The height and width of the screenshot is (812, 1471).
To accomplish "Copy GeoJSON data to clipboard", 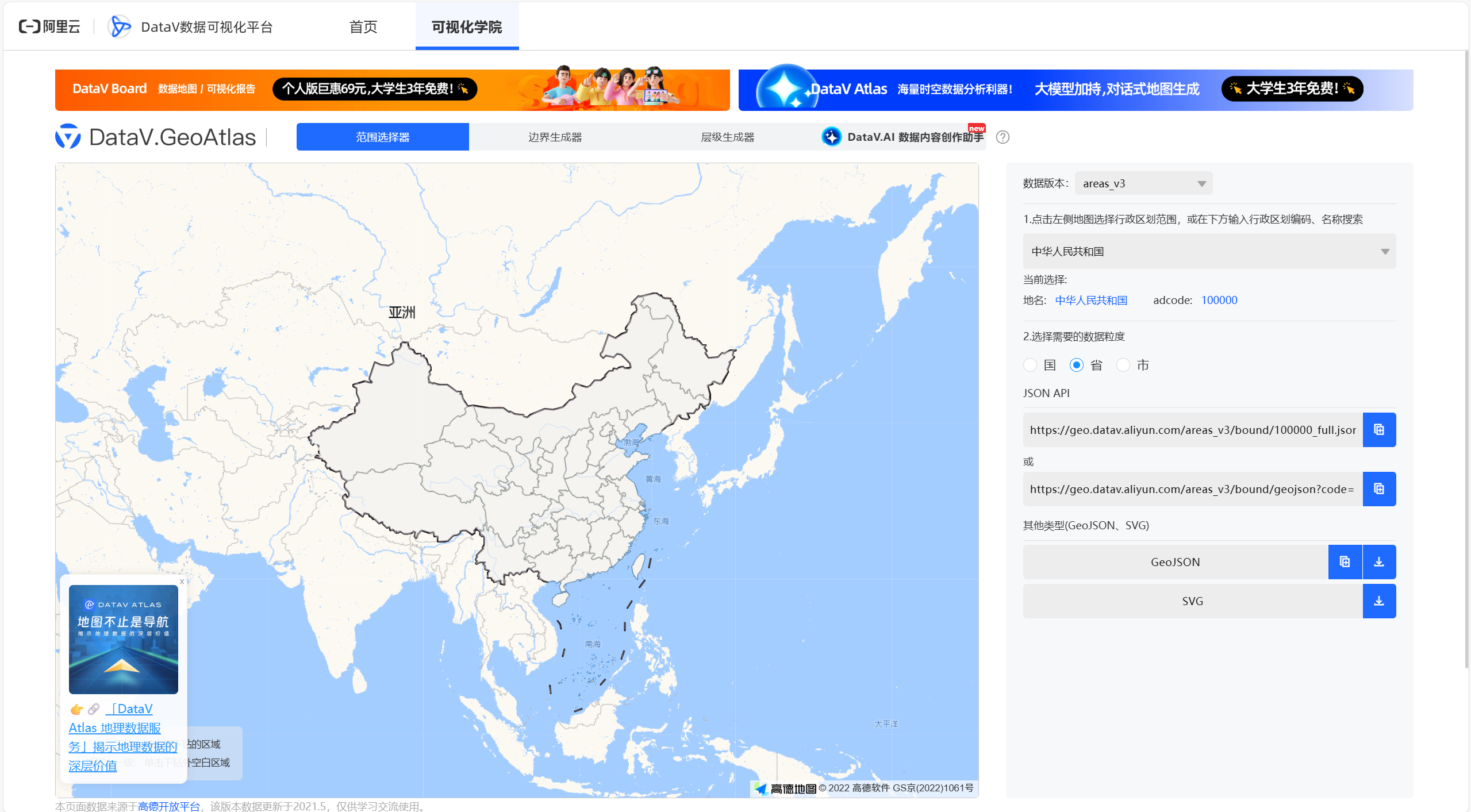I will click(x=1345, y=561).
